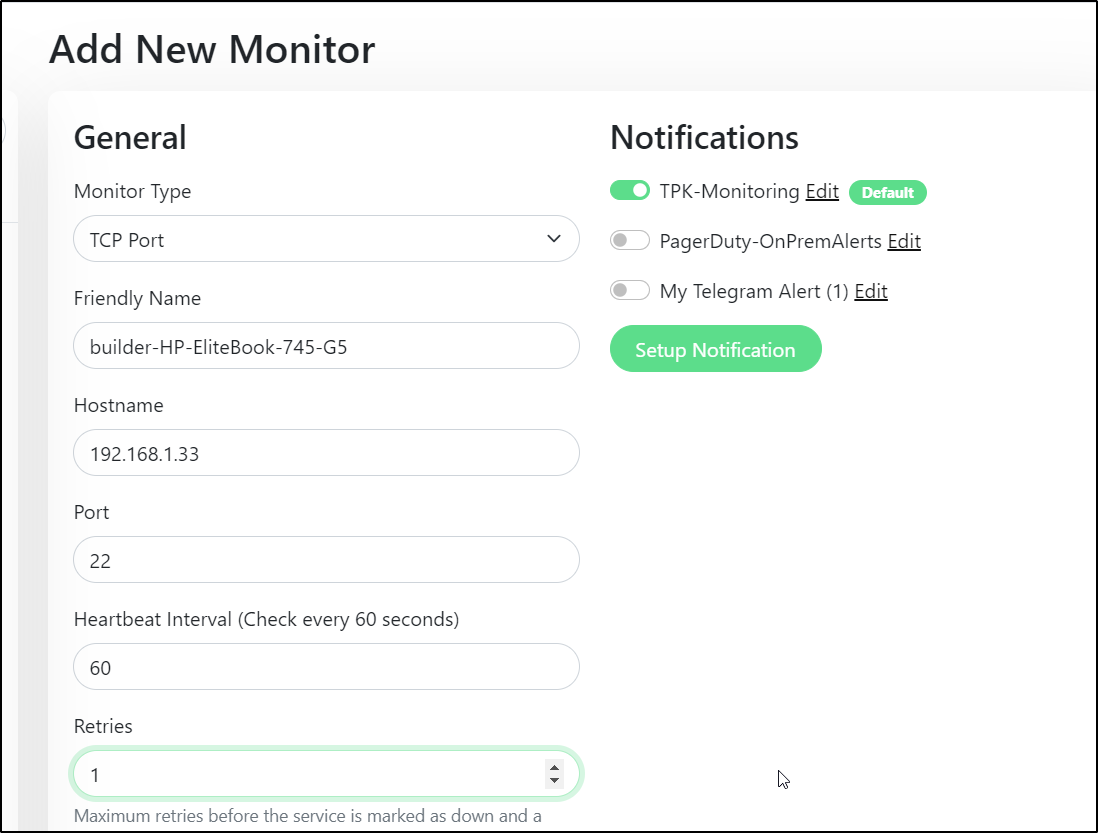The height and width of the screenshot is (833, 1098).
Task: Edit the PagerDuty-OnPremAlerts notification
Action: click(x=904, y=241)
